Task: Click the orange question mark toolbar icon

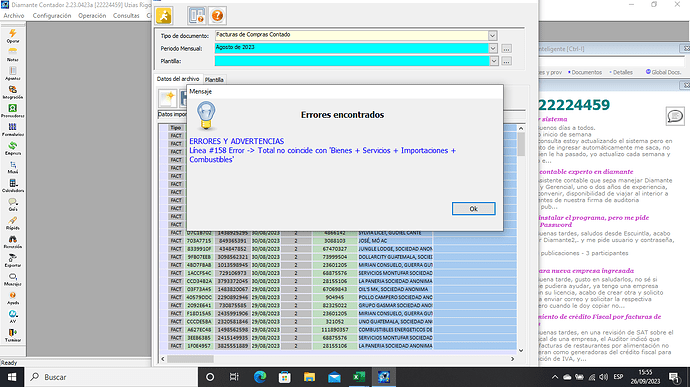Action: click(217, 15)
